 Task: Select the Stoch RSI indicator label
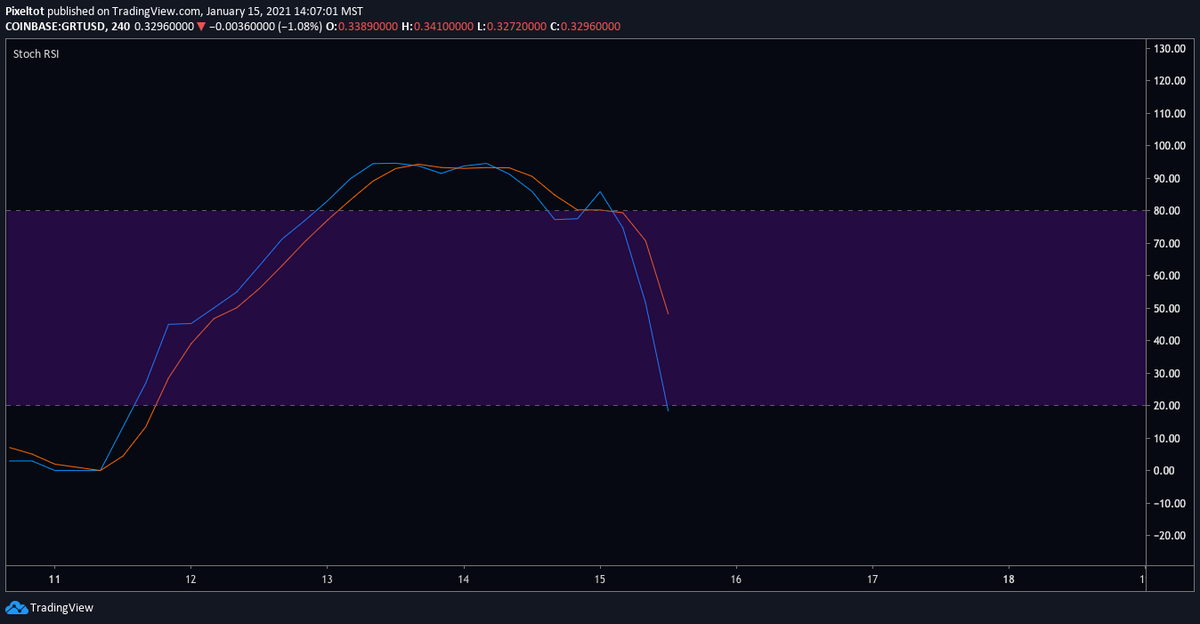click(36, 54)
